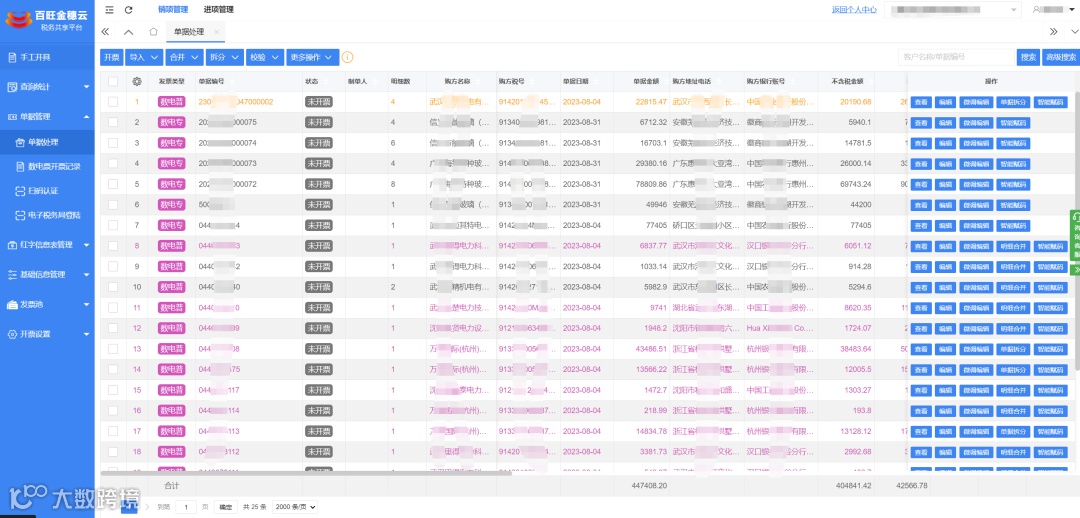
Task: Click the orange info icon beside 更多操作
Action: click(348, 57)
